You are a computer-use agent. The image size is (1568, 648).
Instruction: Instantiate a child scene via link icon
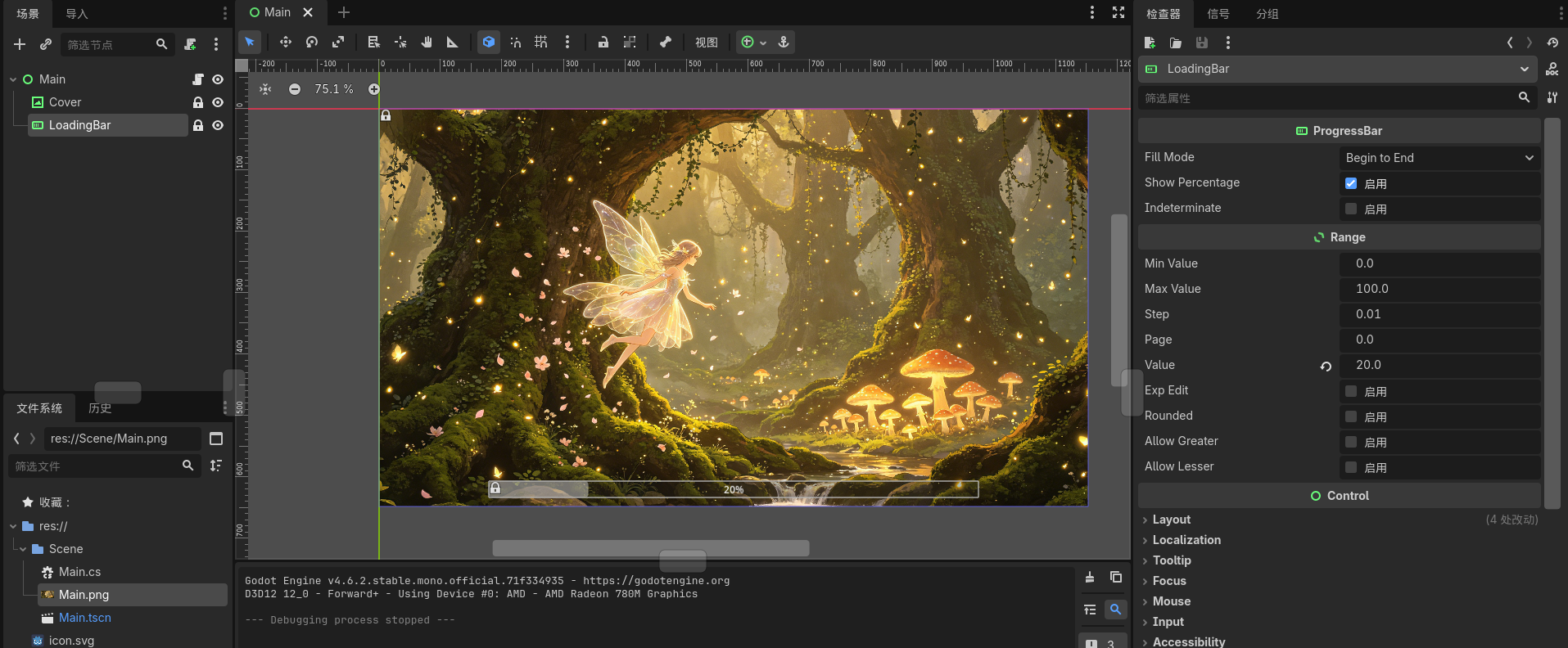(46, 44)
